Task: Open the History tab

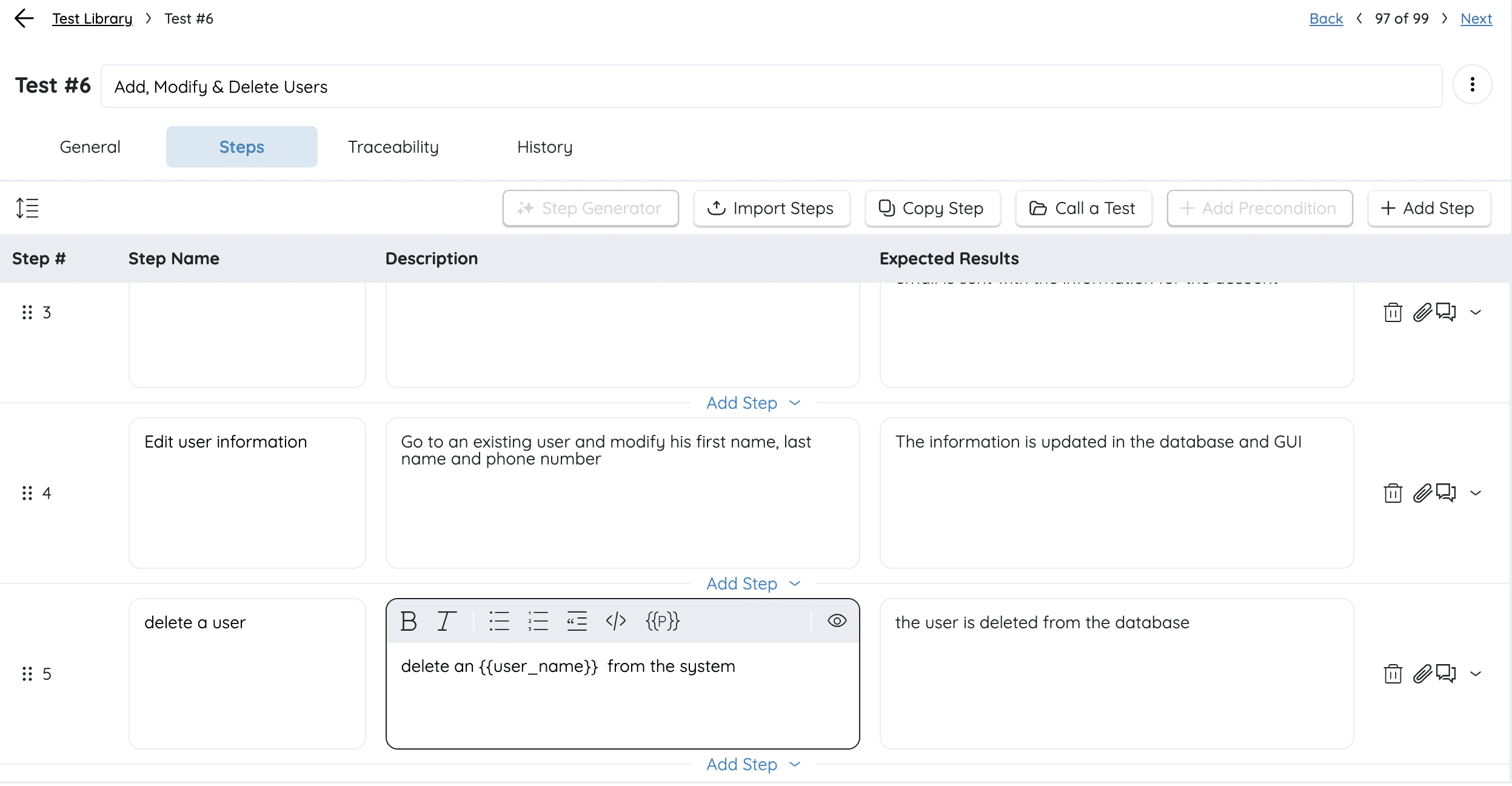Action: pos(544,147)
